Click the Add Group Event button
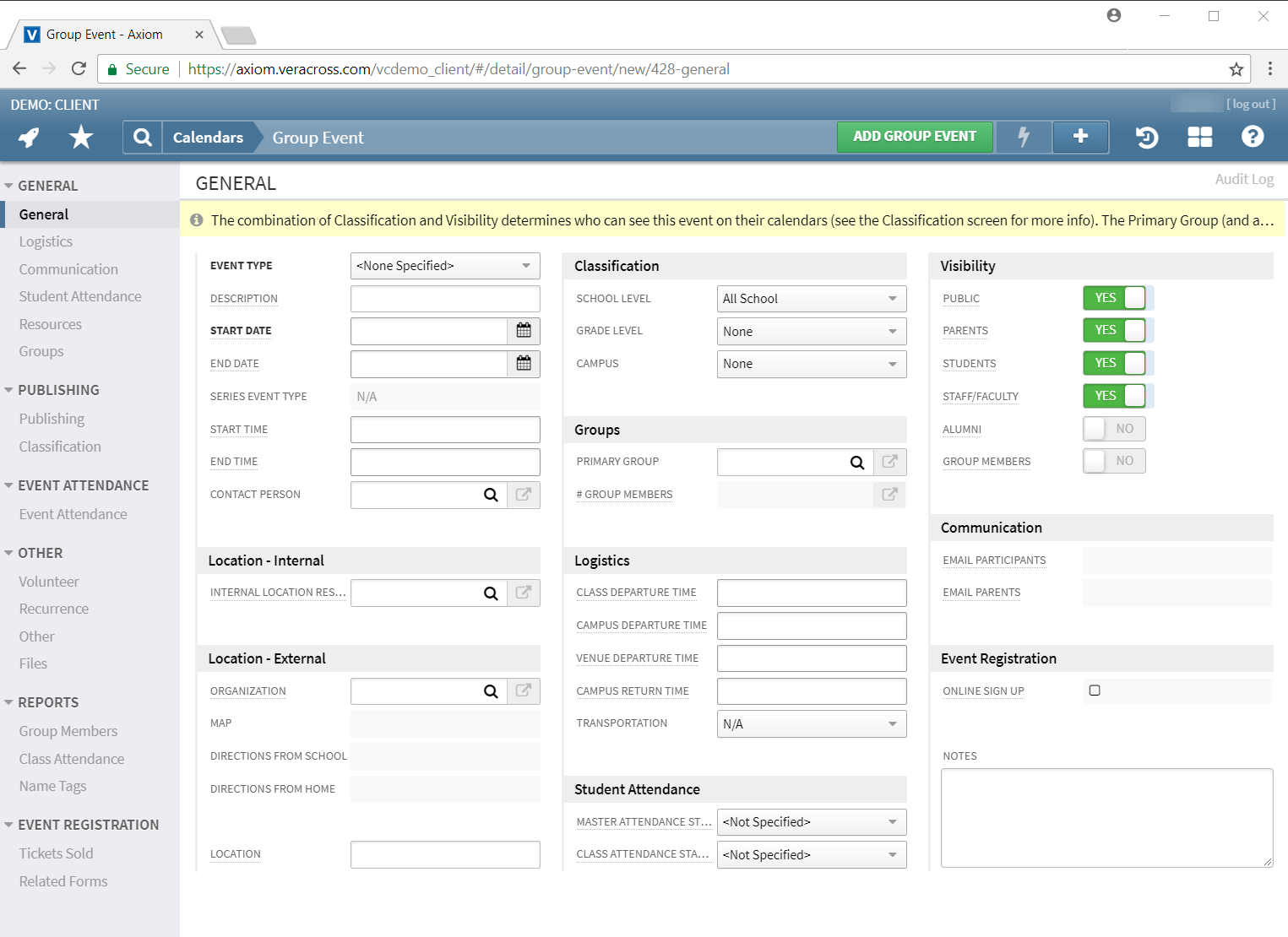1288x937 pixels. (x=914, y=137)
